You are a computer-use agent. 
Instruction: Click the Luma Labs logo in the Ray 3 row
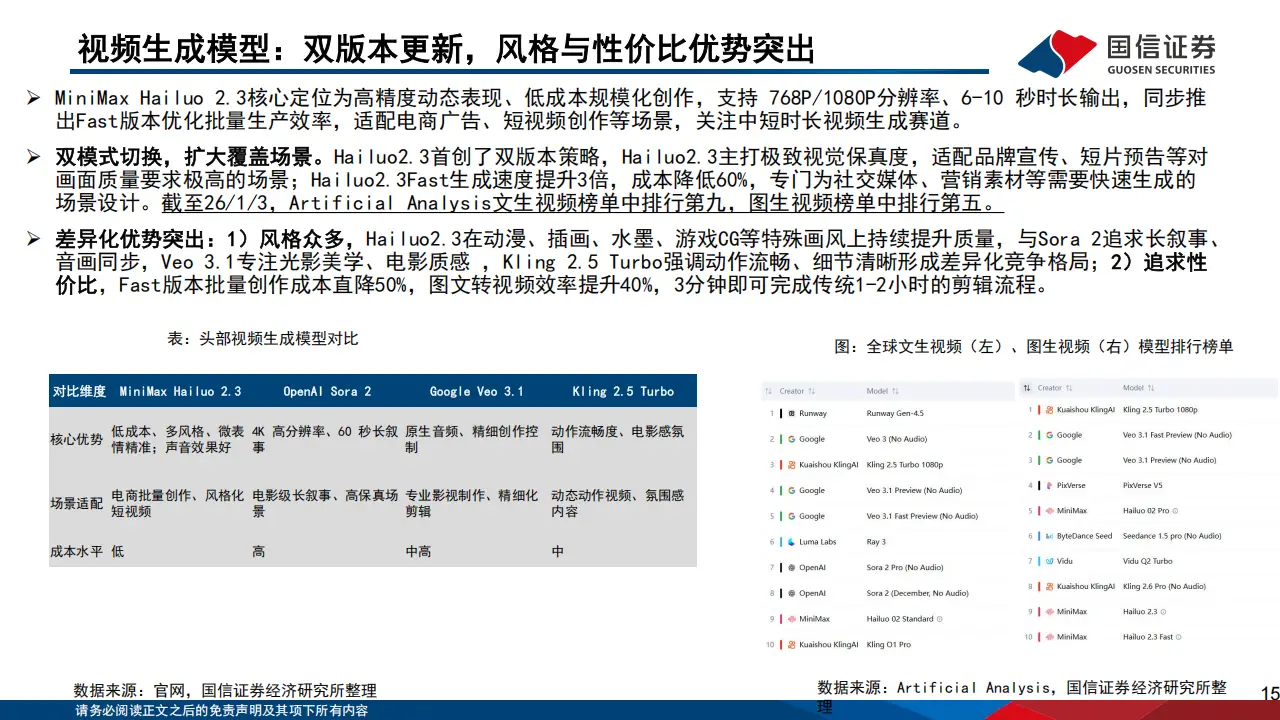click(x=791, y=542)
